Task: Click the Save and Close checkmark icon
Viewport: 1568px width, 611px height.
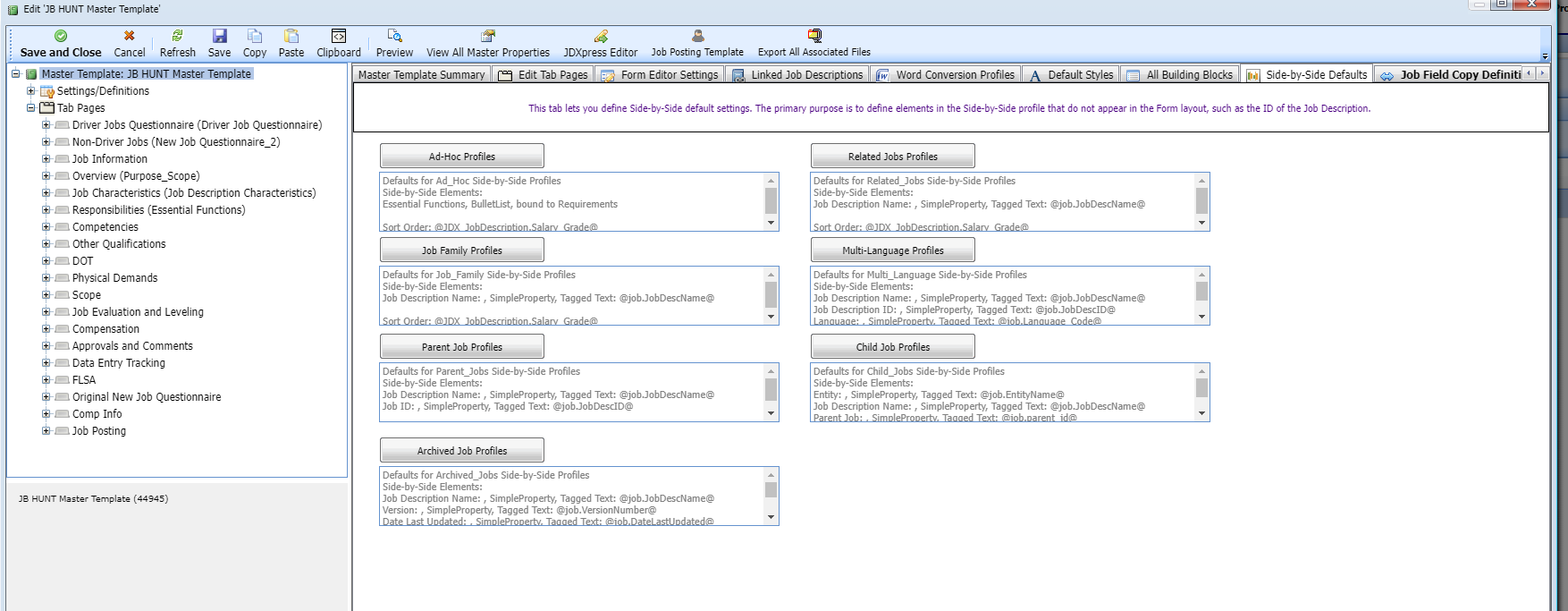Action: tap(61, 36)
